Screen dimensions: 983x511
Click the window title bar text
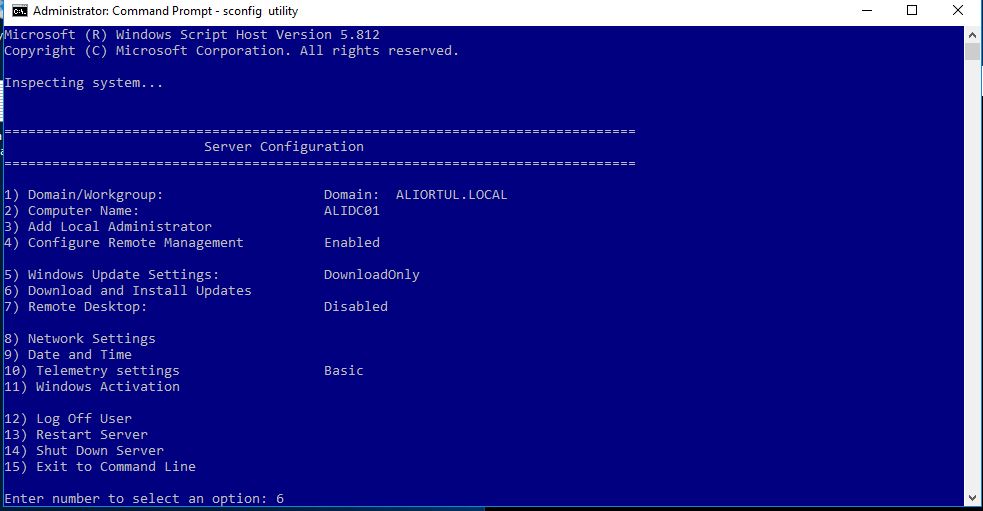pyautogui.click(x=165, y=11)
